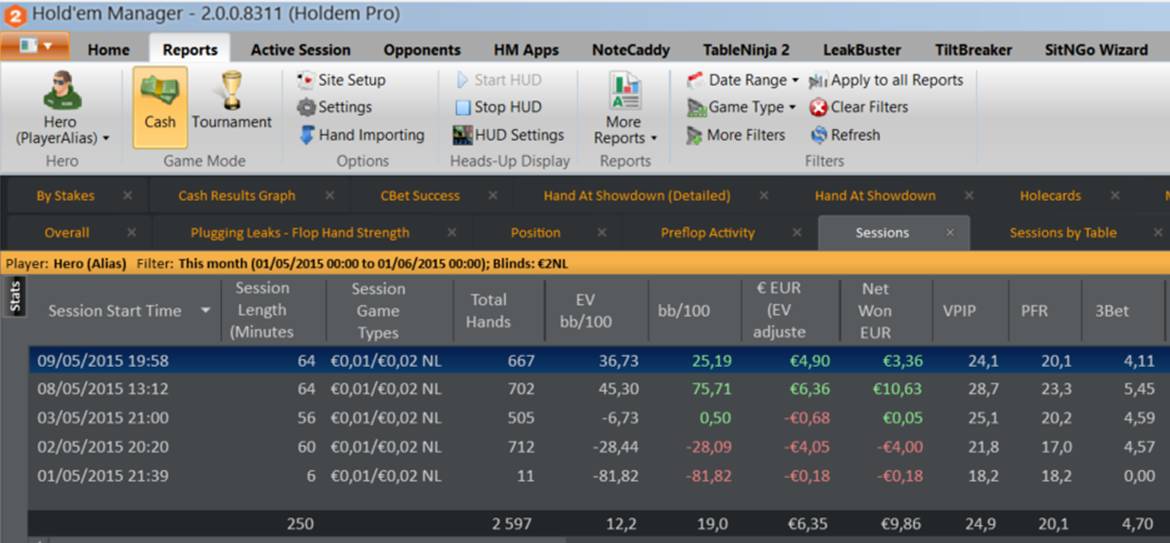Viewport: 1170px width, 543px height.
Task: Expand the Game Type dropdown arrow
Action: click(x=792, y=107)
